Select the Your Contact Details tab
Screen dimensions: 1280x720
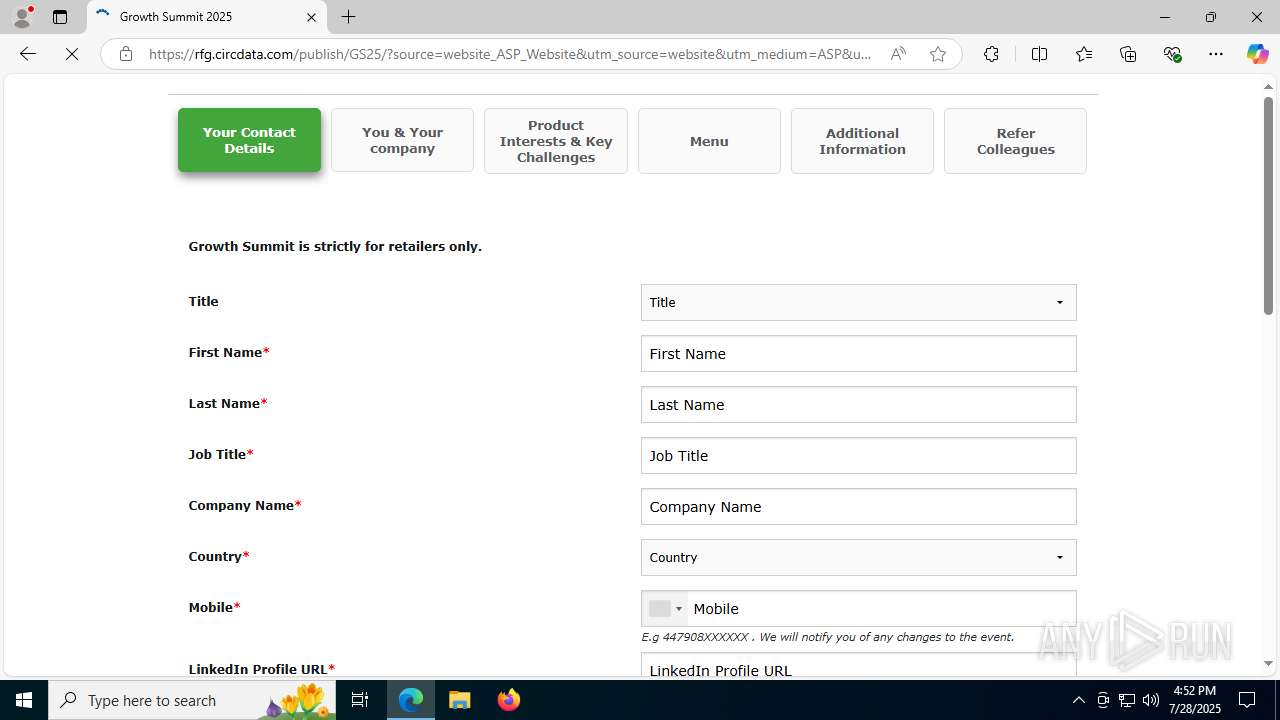click(249, 140)
